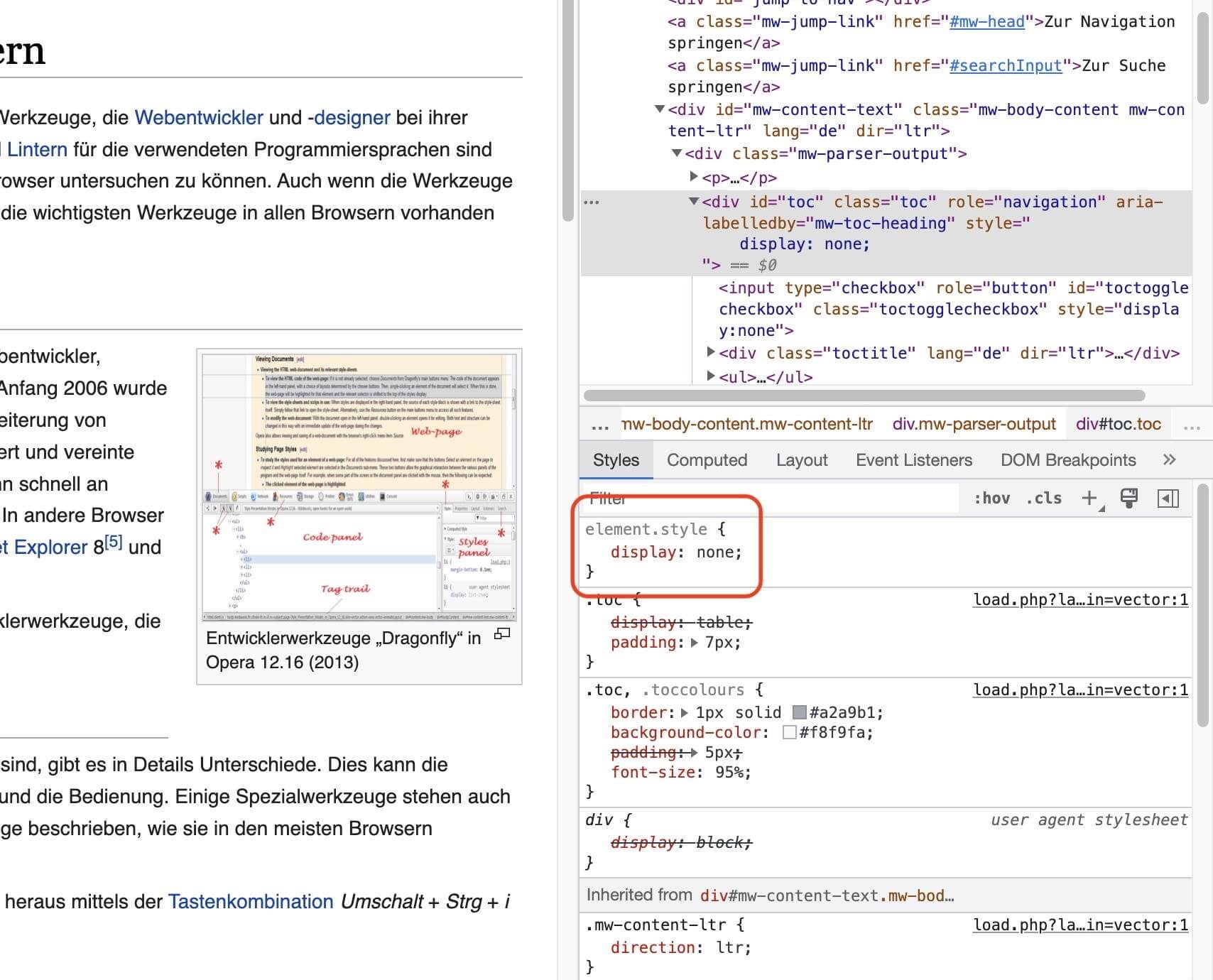Click the display: none inline style in DOM

[x=804, y=244]
